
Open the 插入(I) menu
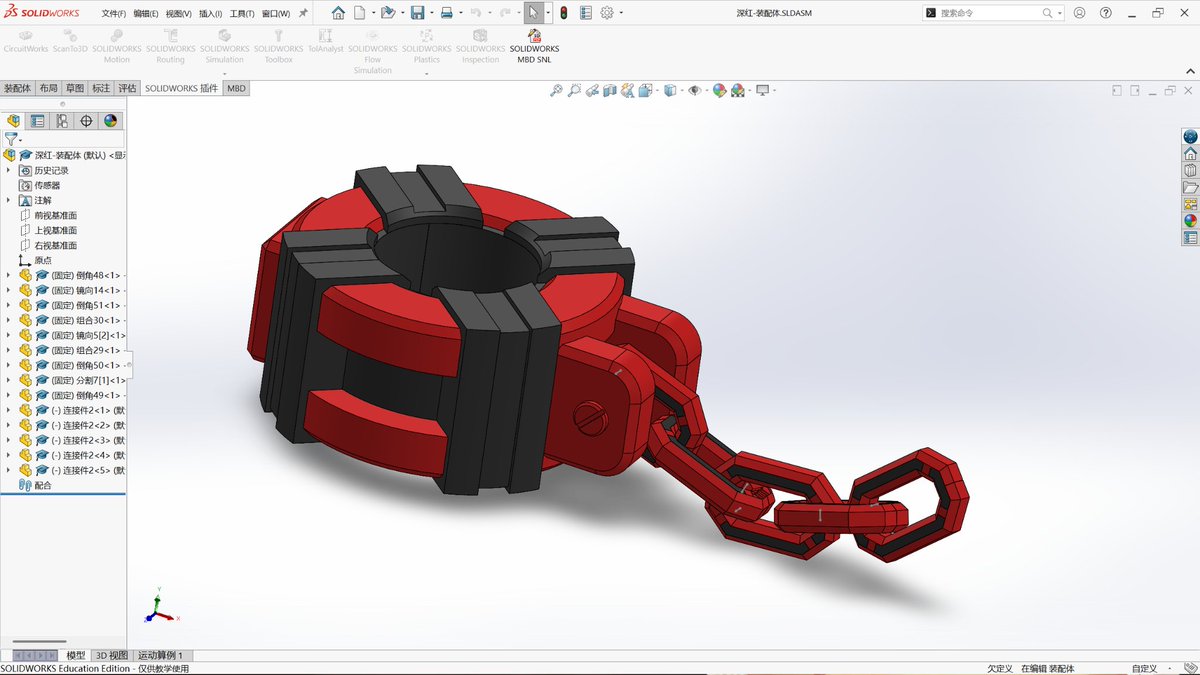pyautogui.click(x=211, y=14)
